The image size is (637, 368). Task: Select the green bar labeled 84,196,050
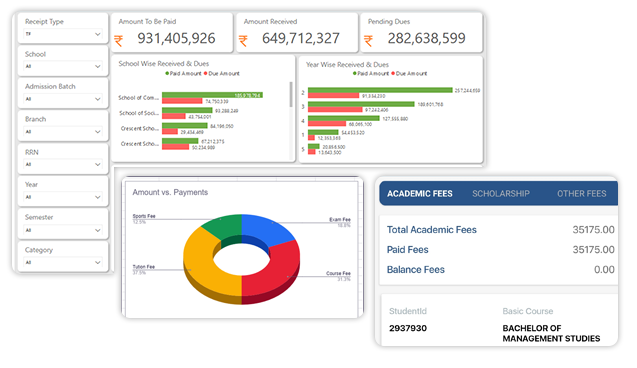[x=185, y=126]
